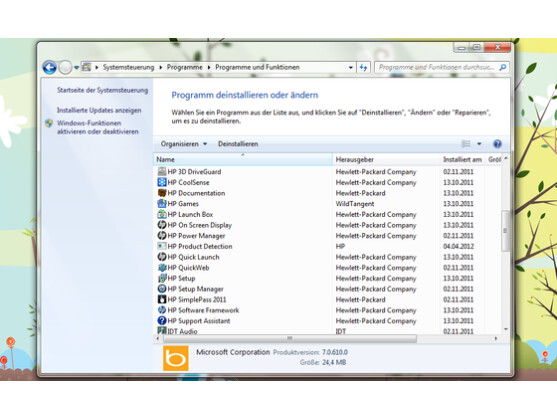This screenshot has height=418, width=557.
Task: Click the 04.04.2012 install date
Action: coord(458,246)
